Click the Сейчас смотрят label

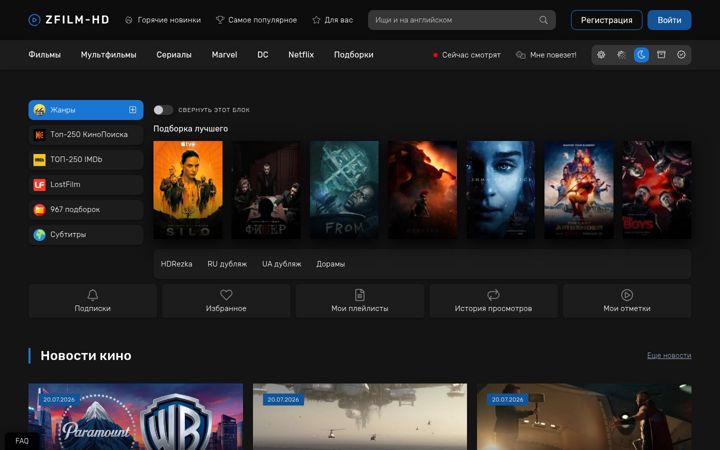[471, 55]
